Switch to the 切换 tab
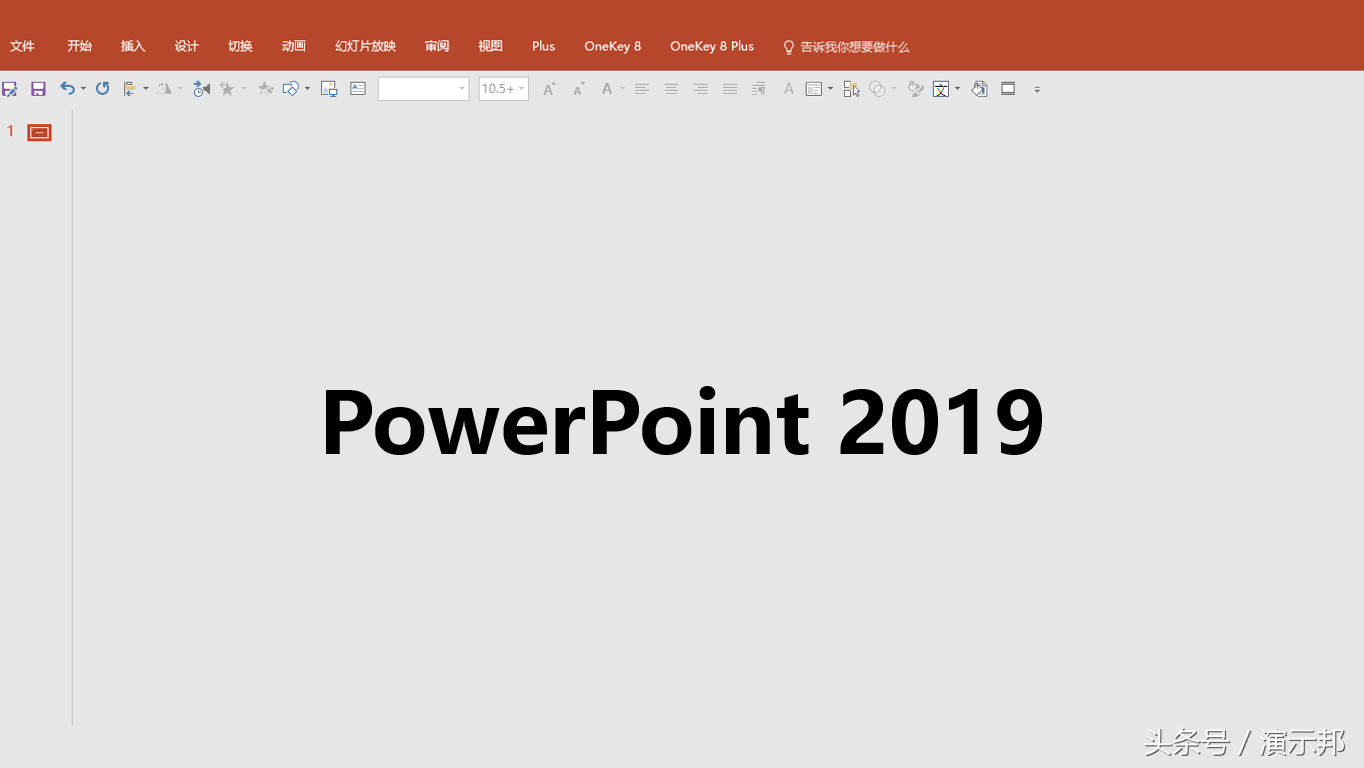This screenshot has width=1364, height=768. [240, 46]
